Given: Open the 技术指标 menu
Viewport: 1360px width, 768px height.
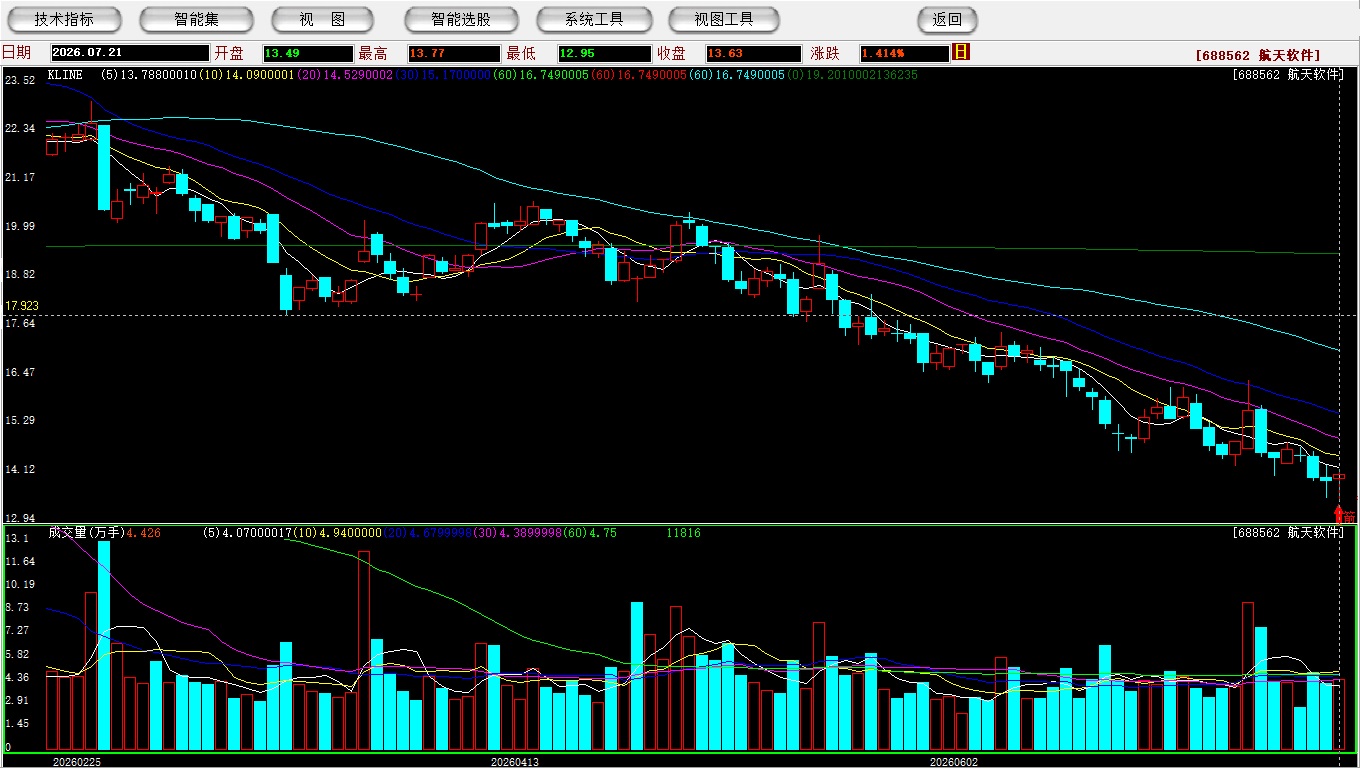Looking at the screenshot, I should [x=64, y=19].
